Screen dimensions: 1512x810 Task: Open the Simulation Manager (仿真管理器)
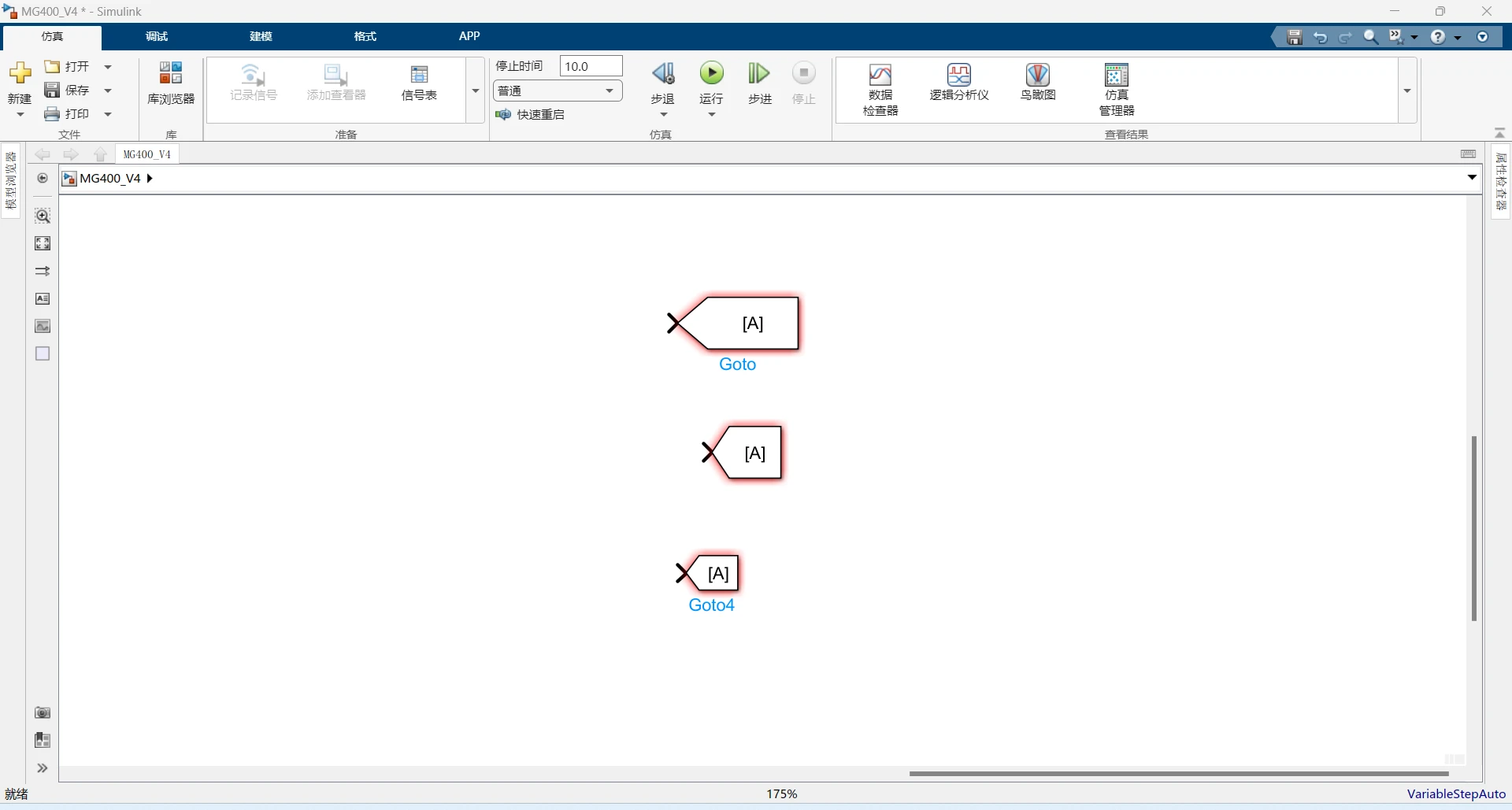pos(1117,90)
